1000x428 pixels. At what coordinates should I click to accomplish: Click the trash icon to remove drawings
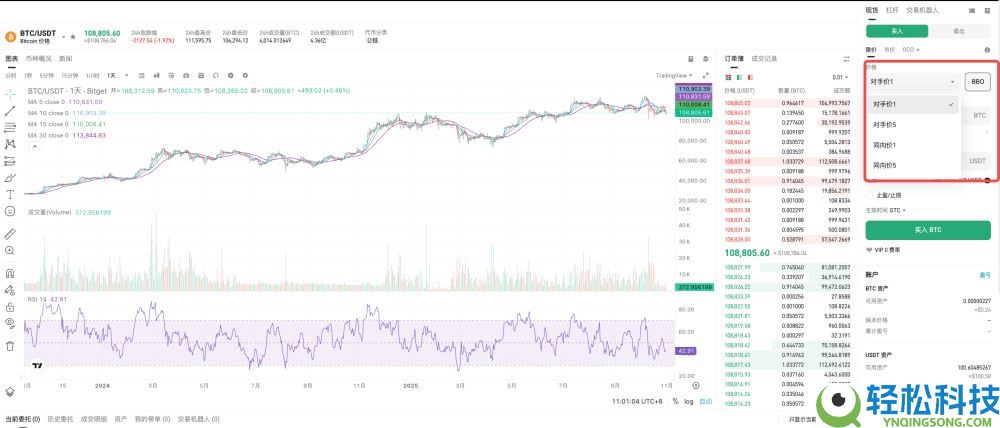point(10,346)
